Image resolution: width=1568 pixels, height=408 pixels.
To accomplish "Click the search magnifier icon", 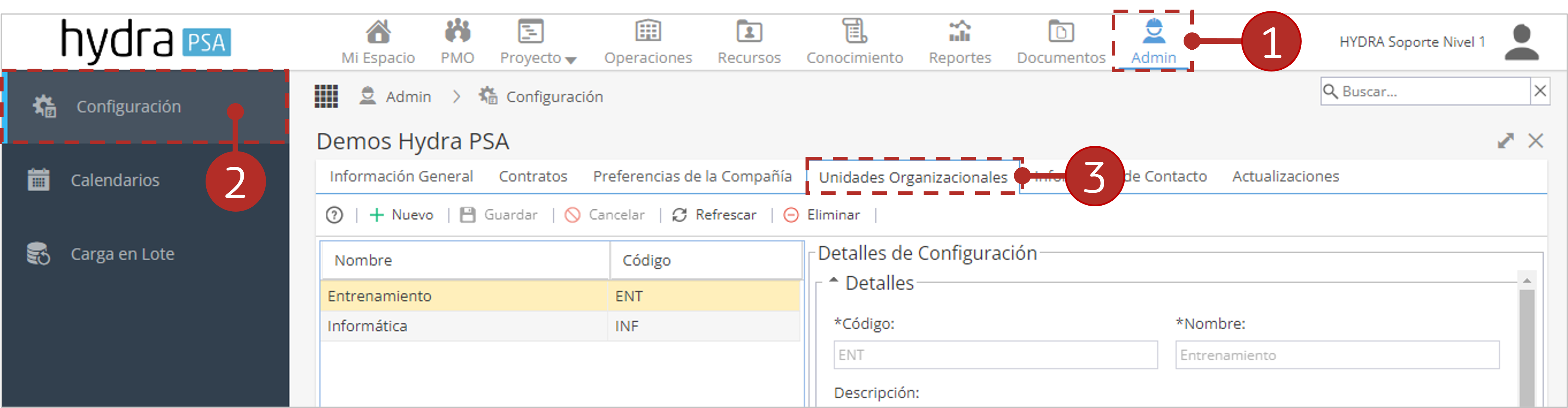I will pos(1330,91).
